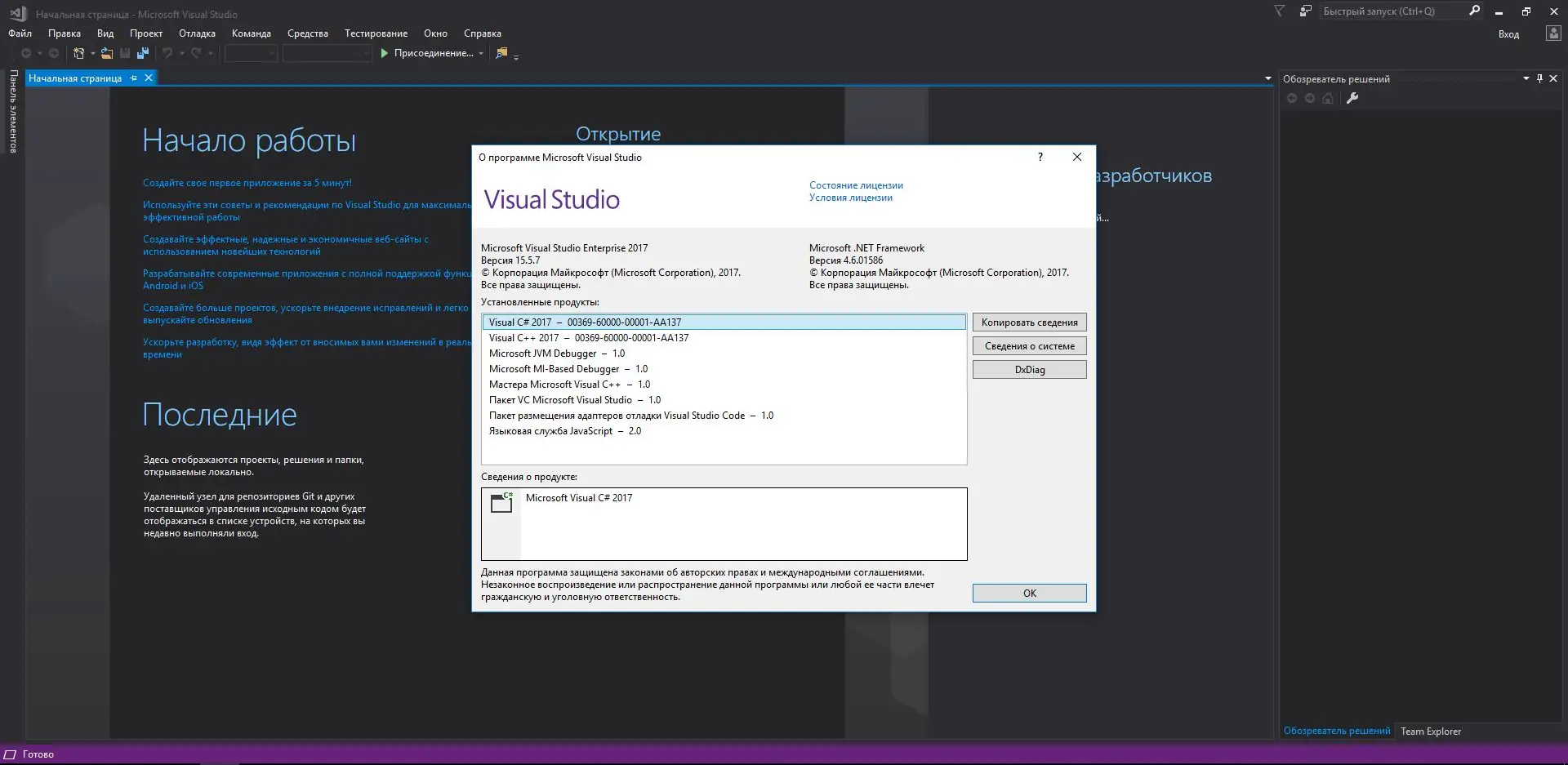Click inside the Quick Launch search field
The image size is (1568, 765).
pos(1388,11)
